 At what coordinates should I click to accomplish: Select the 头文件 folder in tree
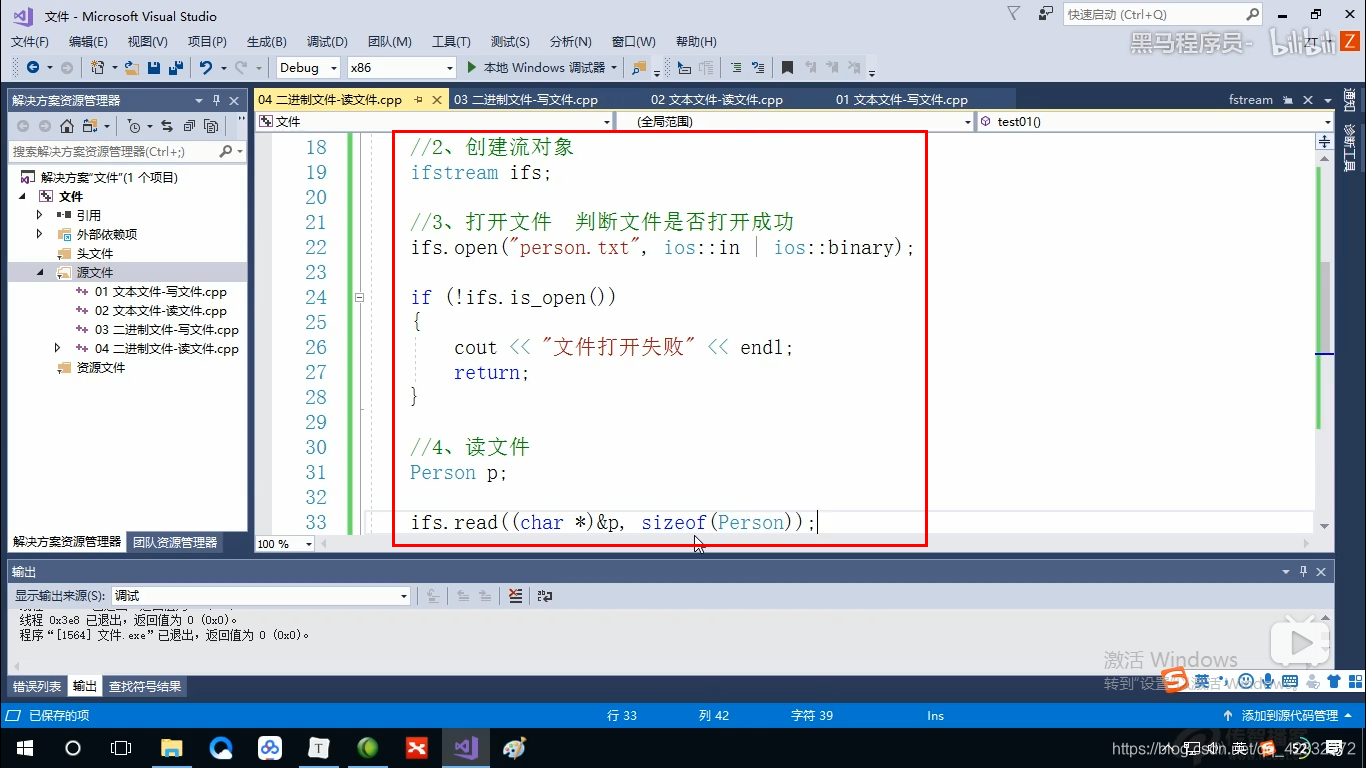point(95,253)
